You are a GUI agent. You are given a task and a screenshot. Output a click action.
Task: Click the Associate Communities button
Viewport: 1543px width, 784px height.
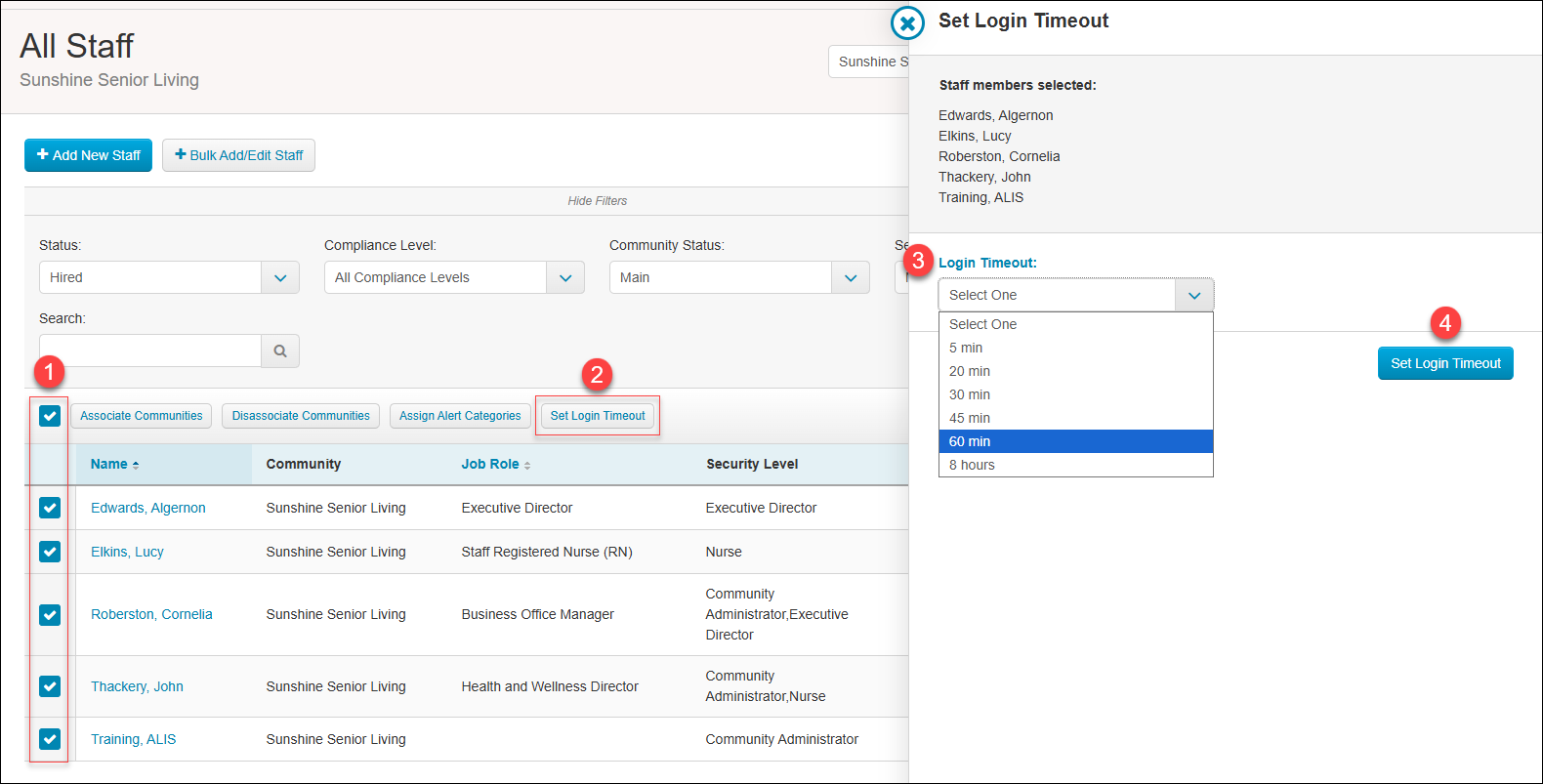[141, 416]
